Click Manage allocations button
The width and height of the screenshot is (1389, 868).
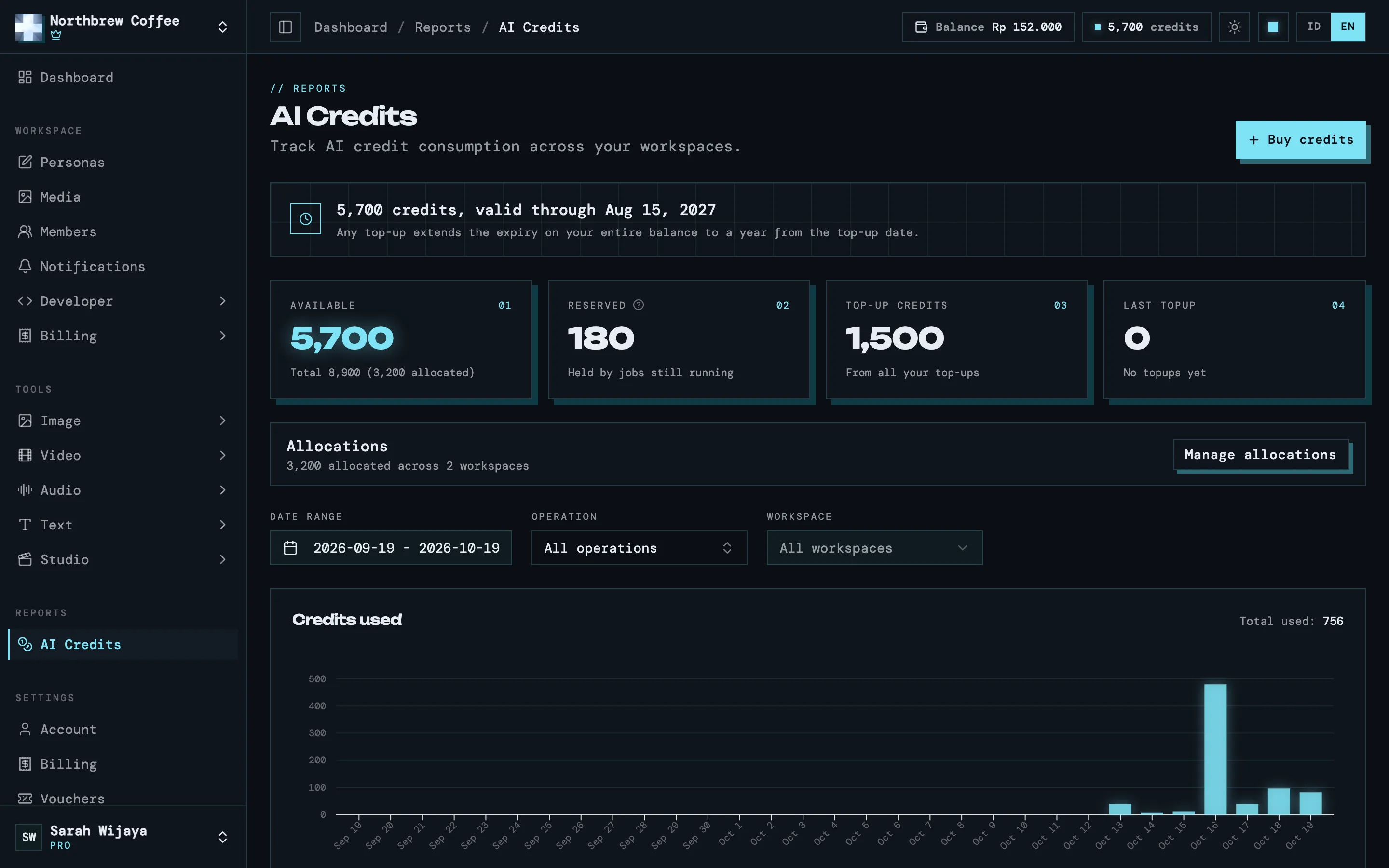[1260, 455]
